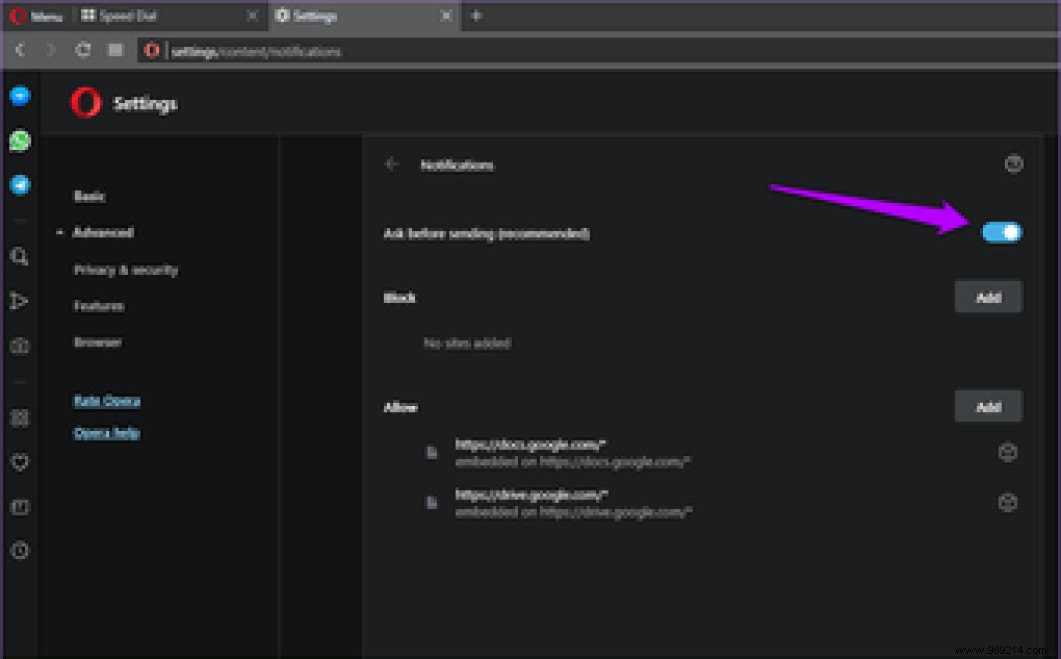This screenshot has width=1061, height=659.
Task: Activate sidebar search
Action: tap(19, 256)
